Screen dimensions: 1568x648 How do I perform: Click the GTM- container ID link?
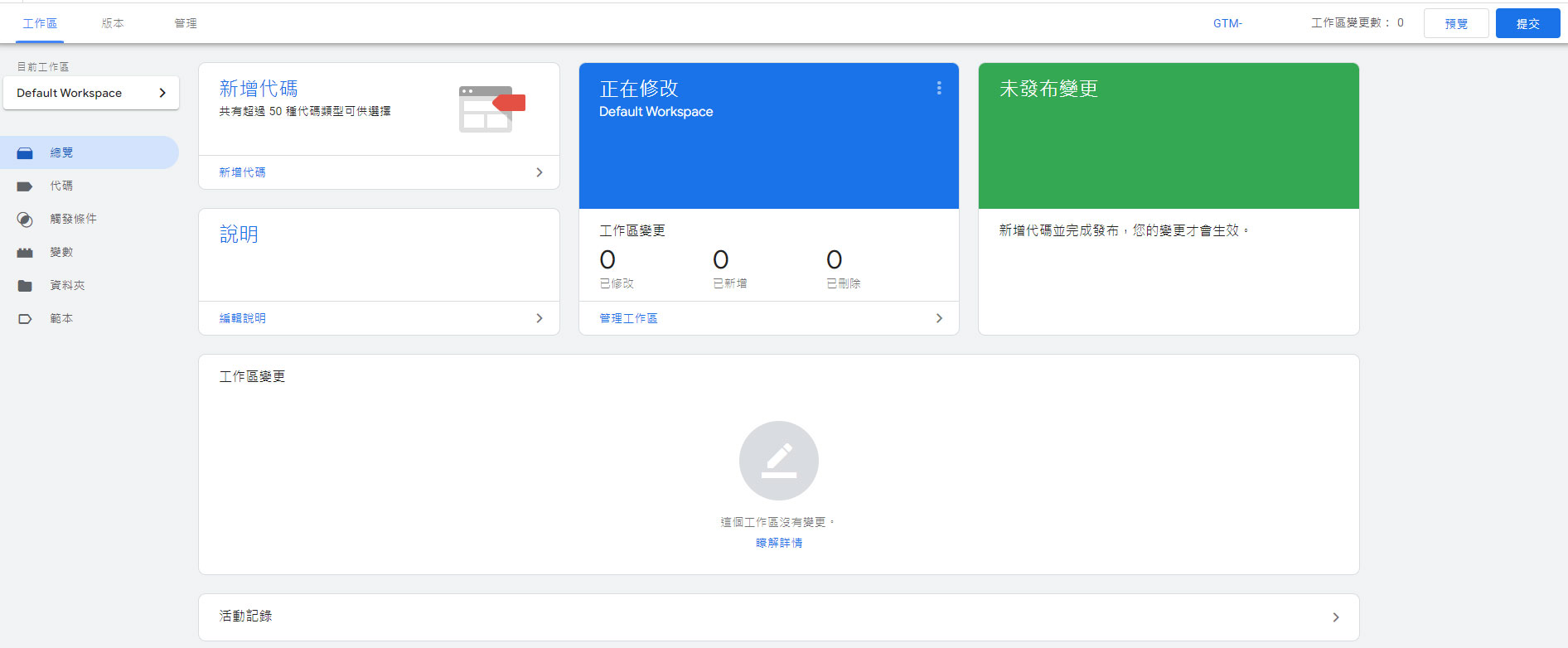tap(1227, 23)
